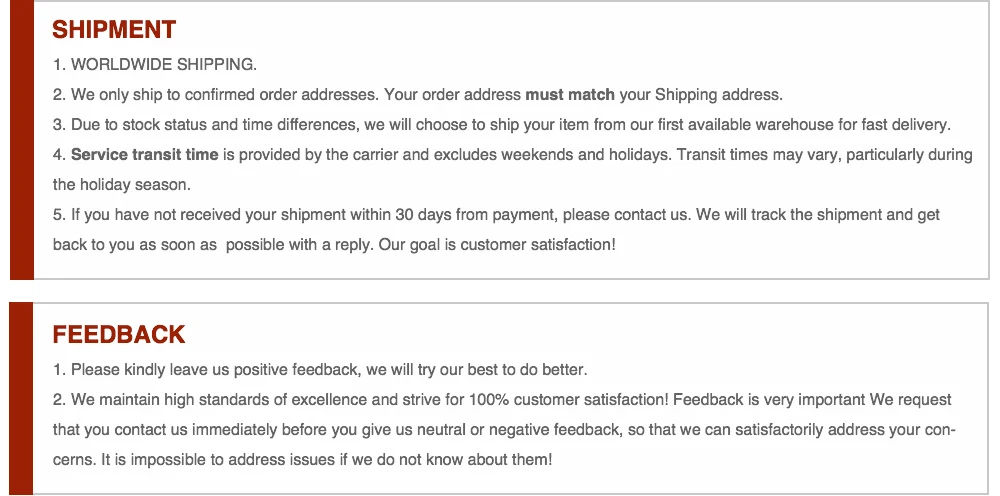This screenshot has width=1000, height=496.
Task: Click the bold "must match" text
Action: (x=570, y=95)
